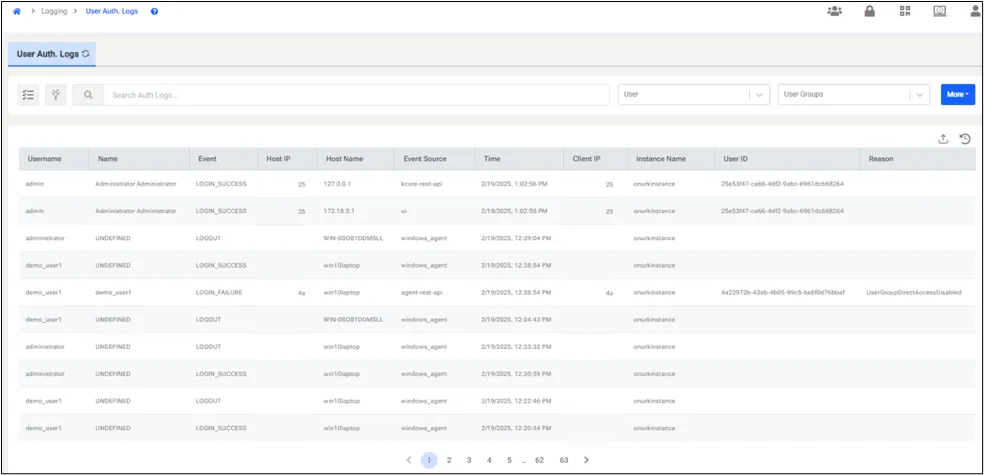
Task: Click the 12:33:32 PM time cell
Action: coord(516,346)
